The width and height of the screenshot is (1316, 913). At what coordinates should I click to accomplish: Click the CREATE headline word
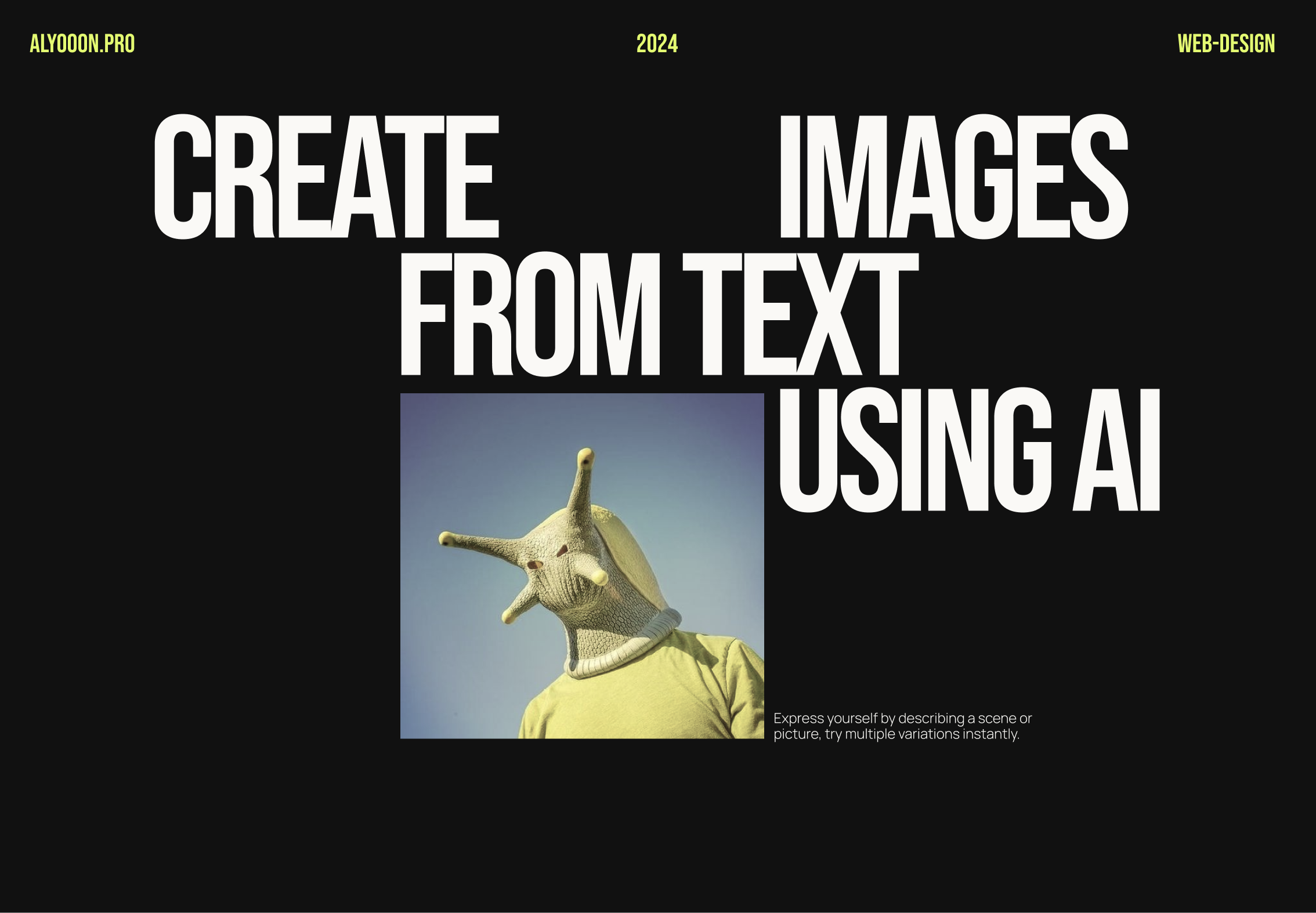click(326, 177)
